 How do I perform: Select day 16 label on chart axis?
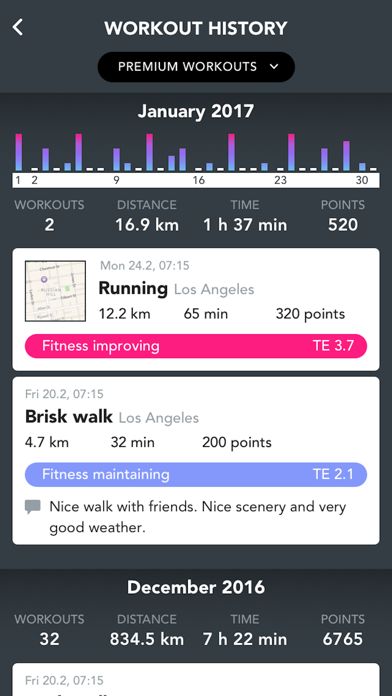[x=199, y=180]
